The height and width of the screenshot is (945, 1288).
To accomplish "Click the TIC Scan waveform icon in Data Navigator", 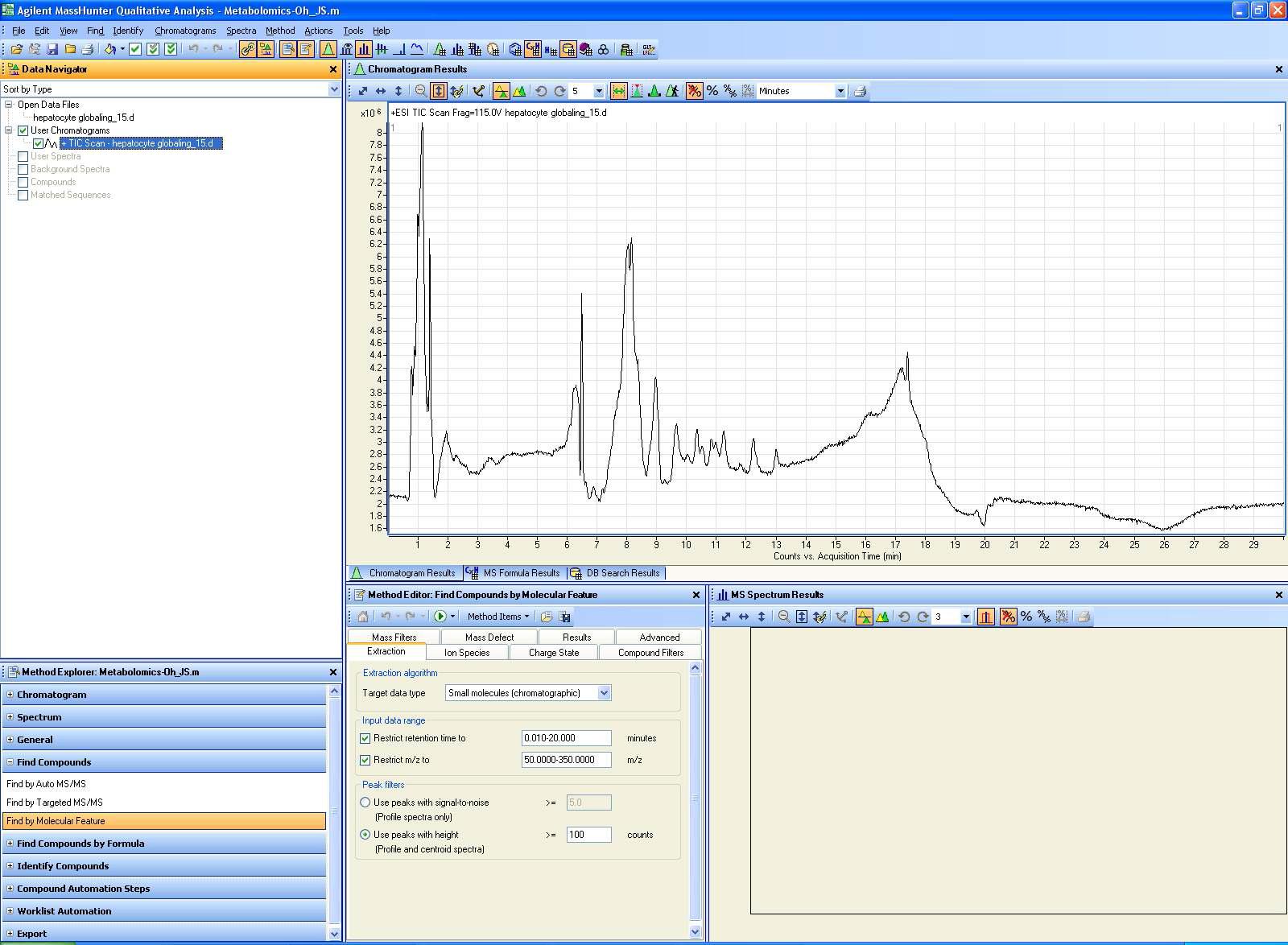I will click(x=51, y=143).
